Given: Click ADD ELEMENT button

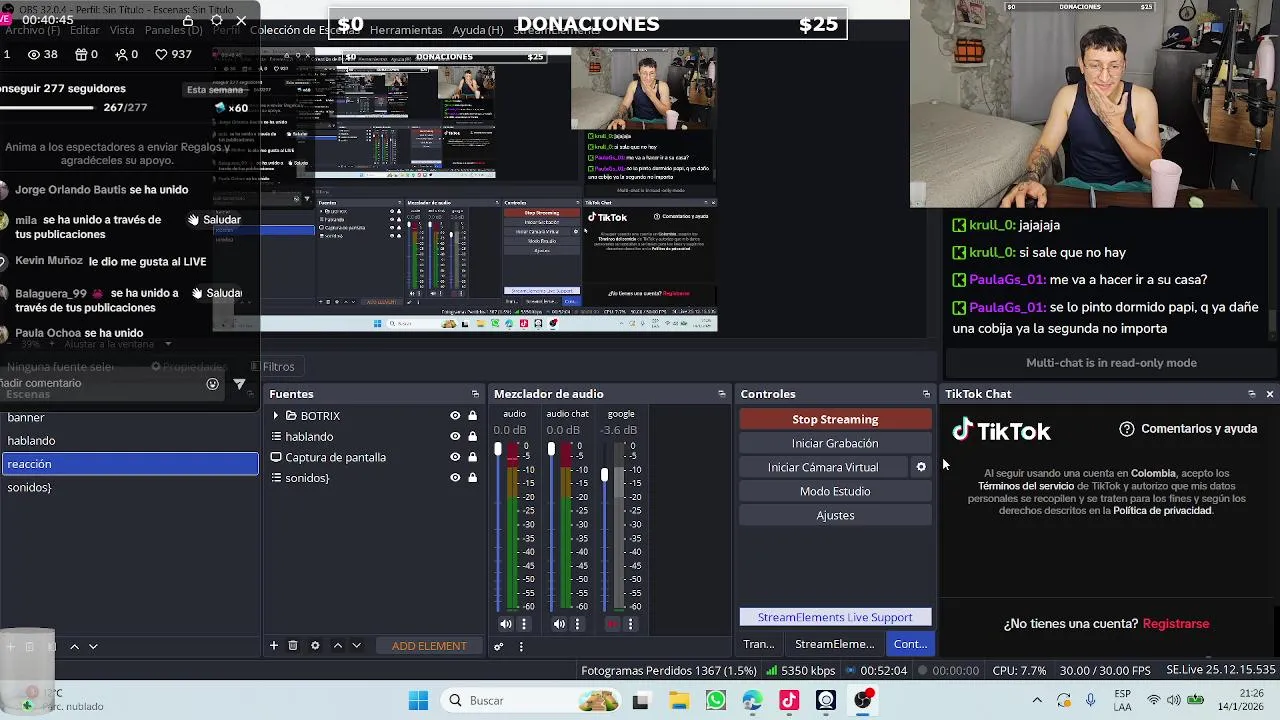Looking at the screenshot, I should click(x=429, y=646).
